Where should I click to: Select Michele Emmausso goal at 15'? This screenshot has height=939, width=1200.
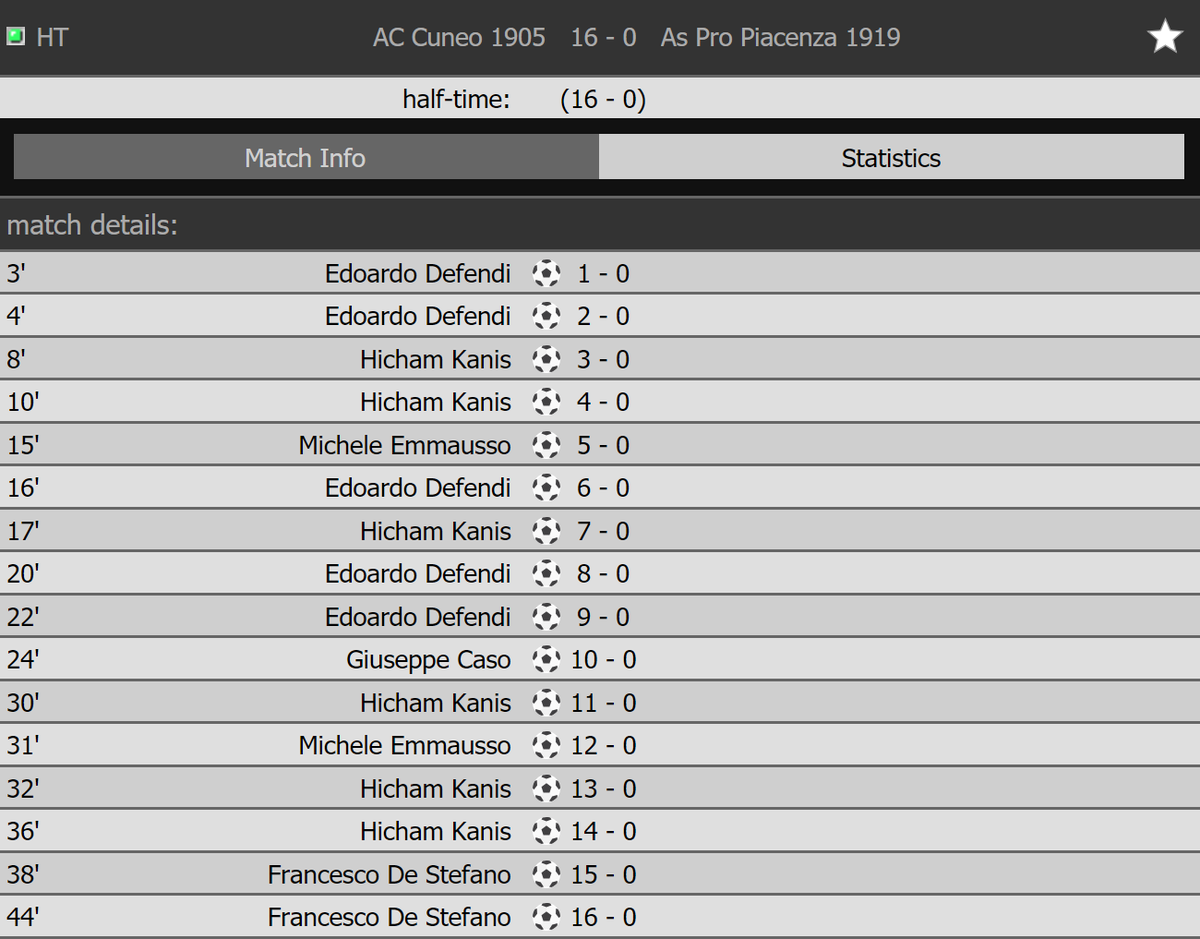404,445
